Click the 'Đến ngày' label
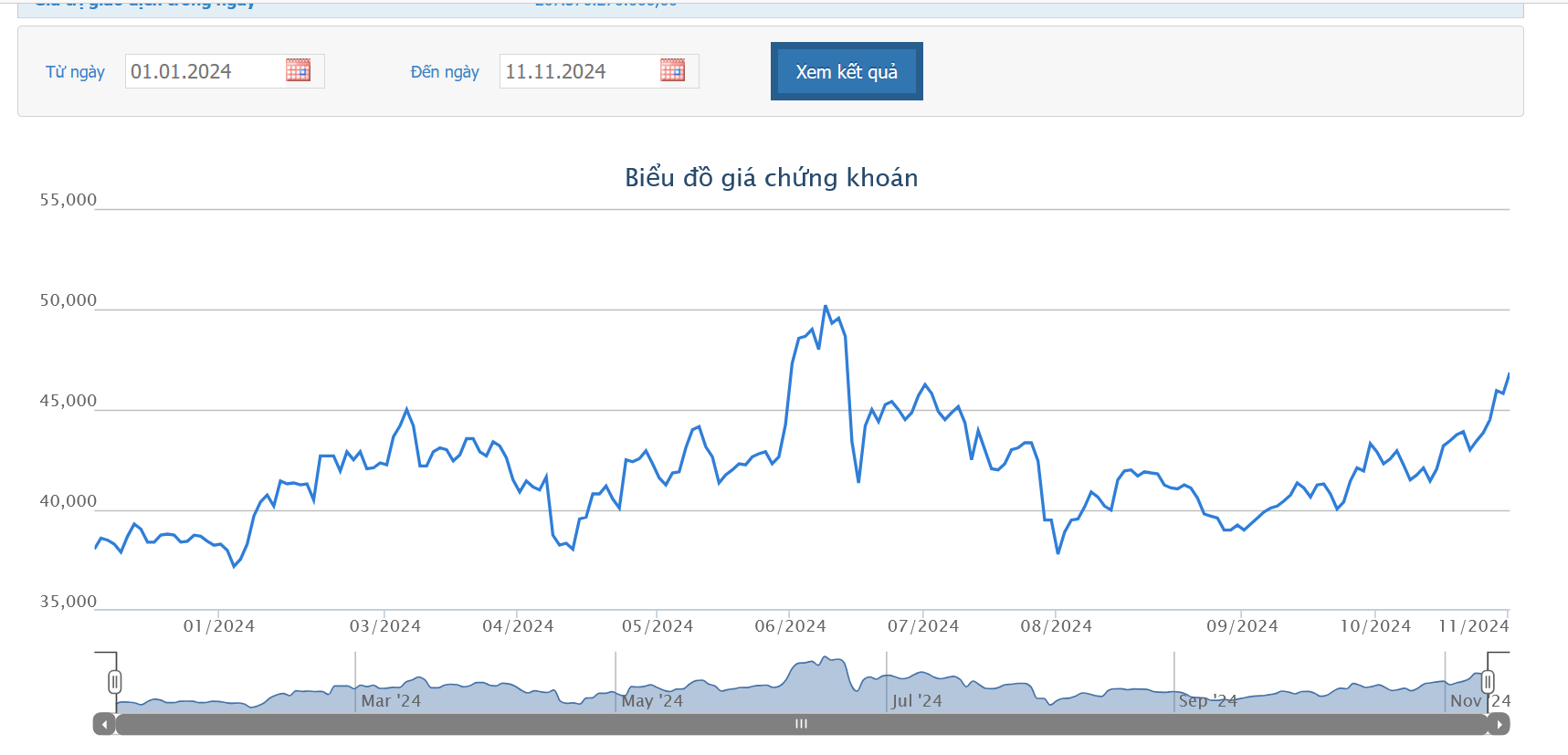The height and width of the screenshot is (755, 1568). point(445,72)
